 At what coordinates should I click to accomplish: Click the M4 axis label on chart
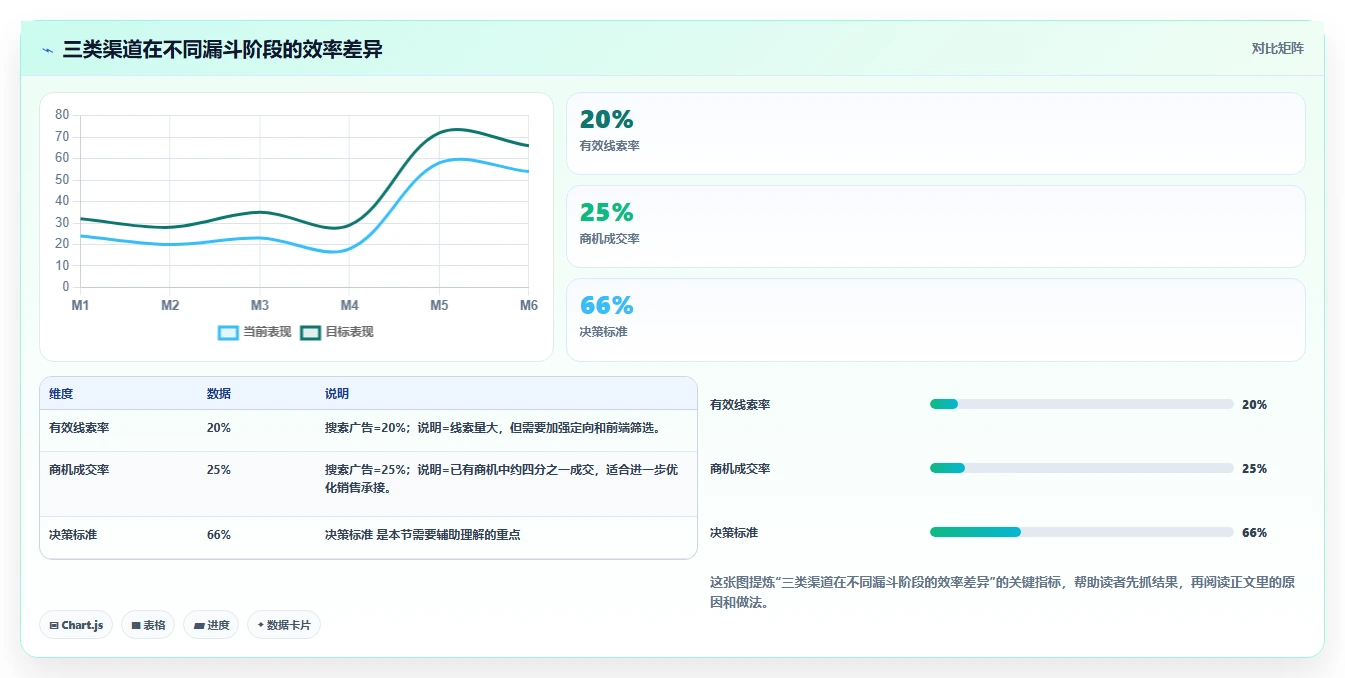click(x=349, y=305)
